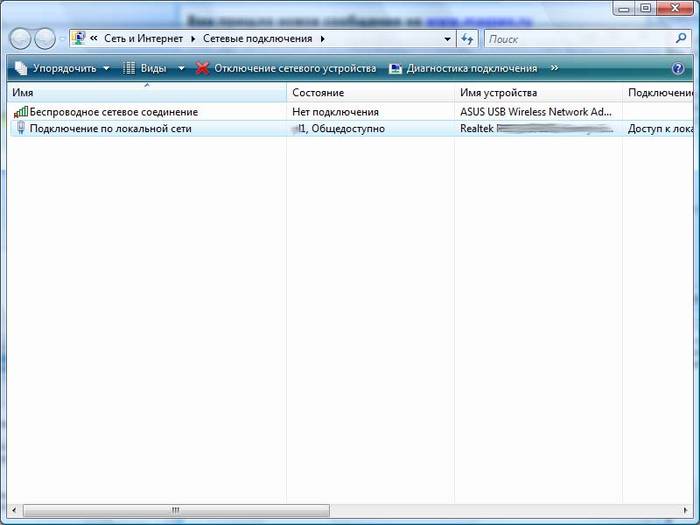This screenshot has height=525, width=700.
Task: Click the Сетевые подключения breadcrumb
Action: coord(257,39)
